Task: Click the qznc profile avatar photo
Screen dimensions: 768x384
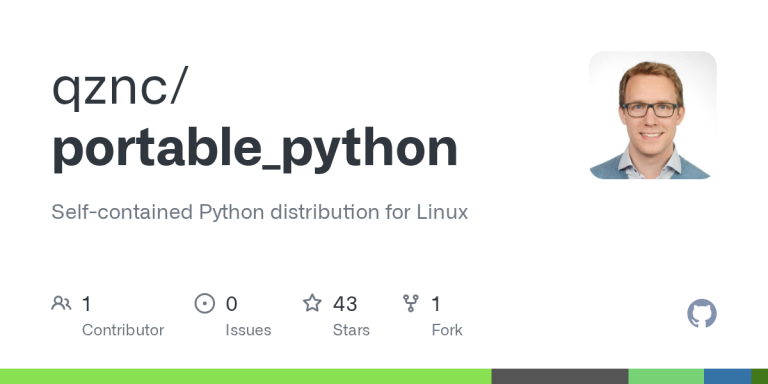Action: point(652,115)
